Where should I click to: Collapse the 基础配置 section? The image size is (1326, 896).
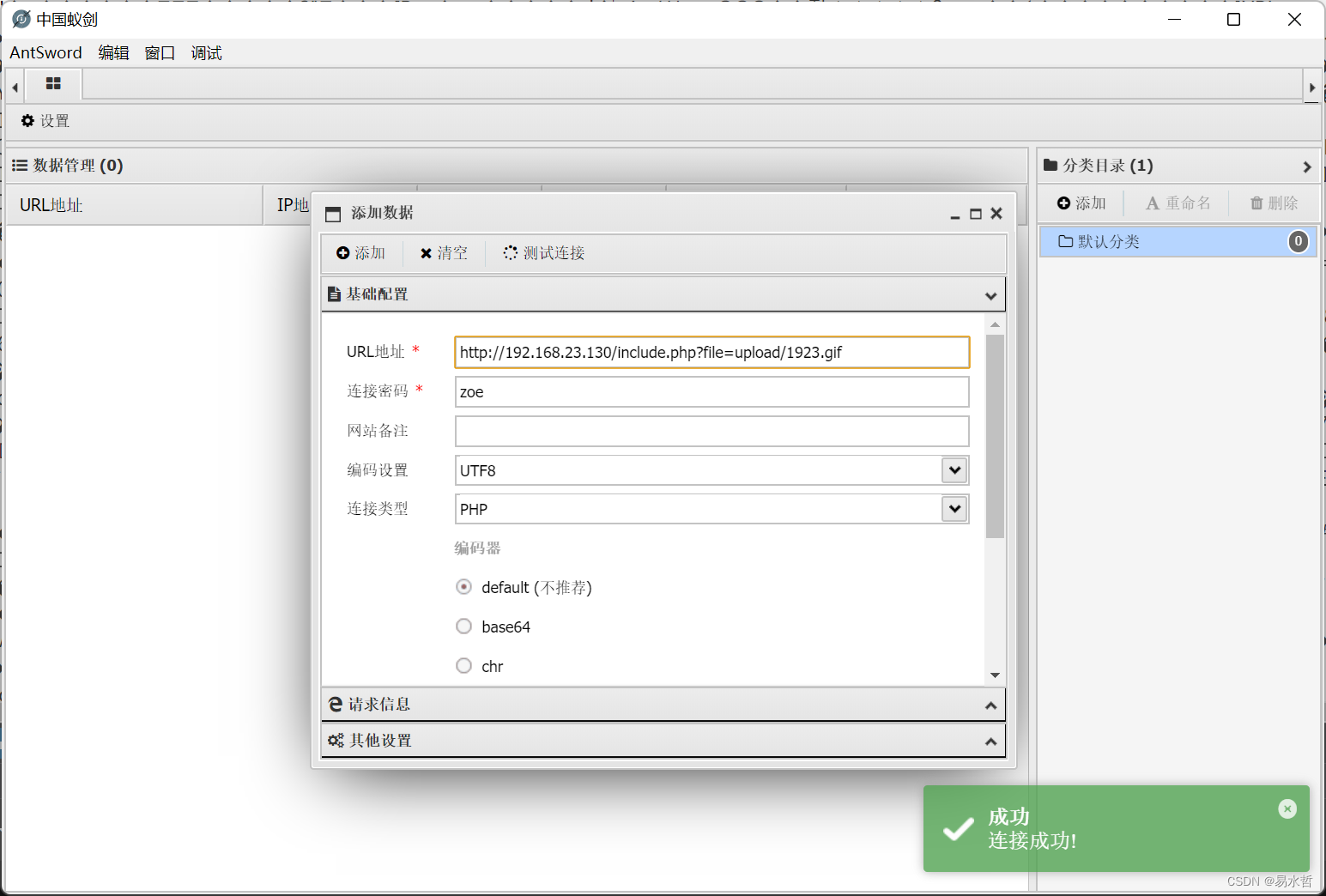(x=990, y=295)
